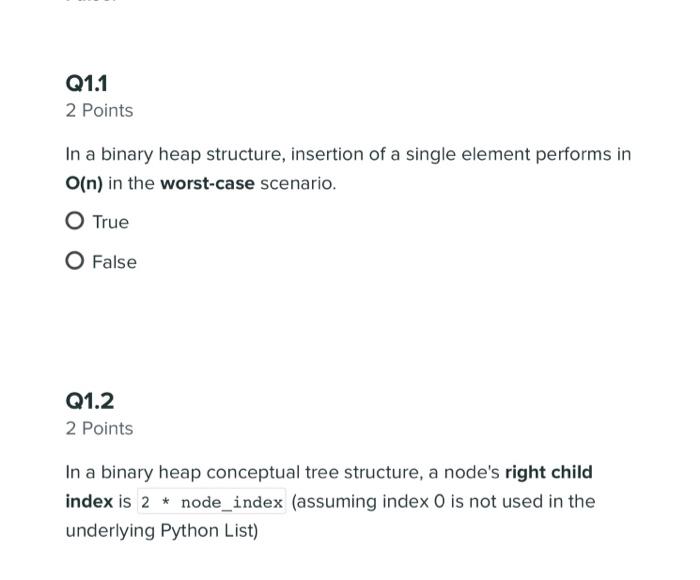Click the 2 Points label under Q1.2
700x580 pixels.
click(99, 428)
